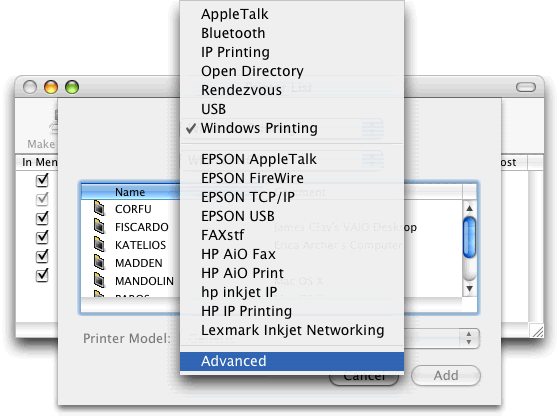Viewport: 559px width, 416px height.
Task: Click the KATELIOS computer icon
Action: 99,245
